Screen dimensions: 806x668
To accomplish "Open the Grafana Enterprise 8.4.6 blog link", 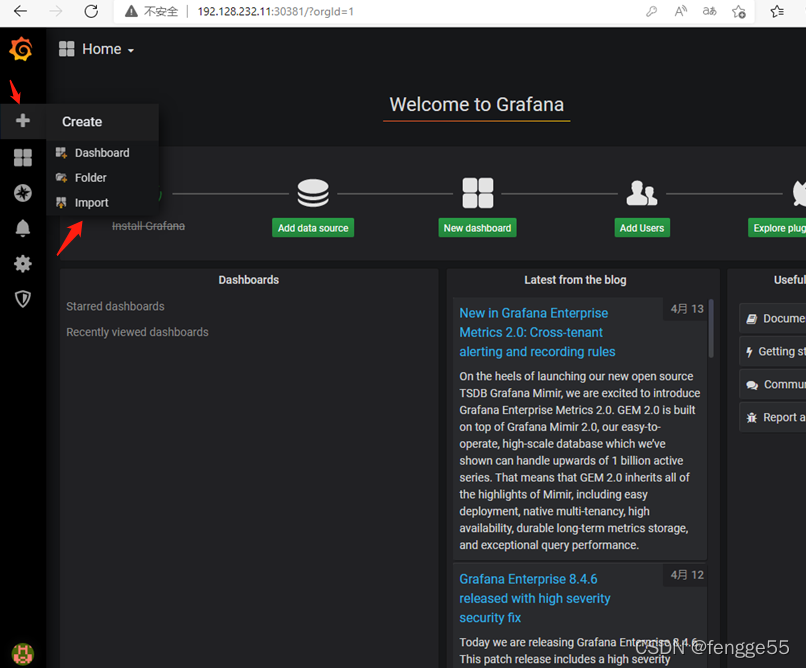I will coord(535,599).
